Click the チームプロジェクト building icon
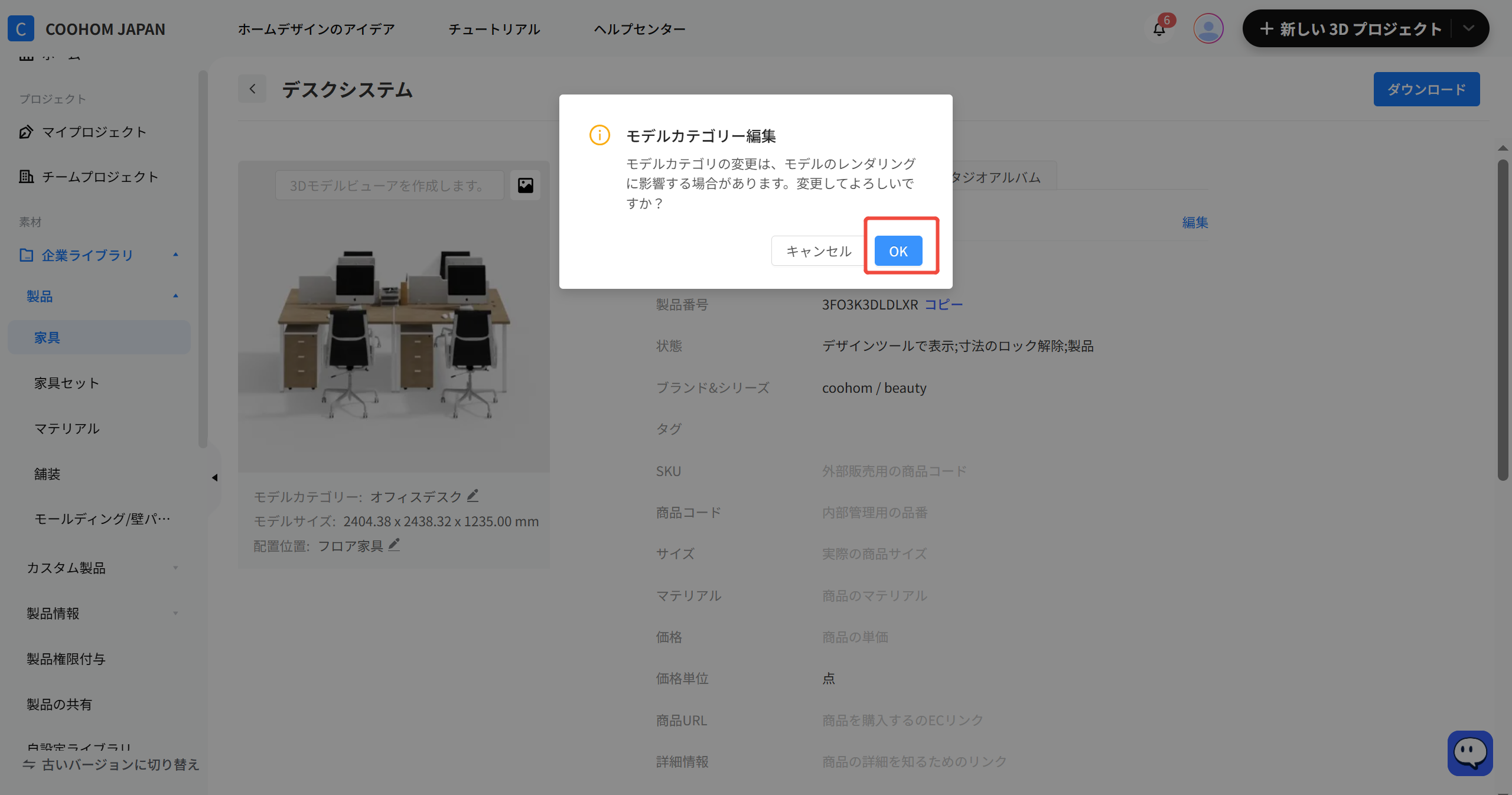Viewport: 1512px width, 795px height. point(26,177)
